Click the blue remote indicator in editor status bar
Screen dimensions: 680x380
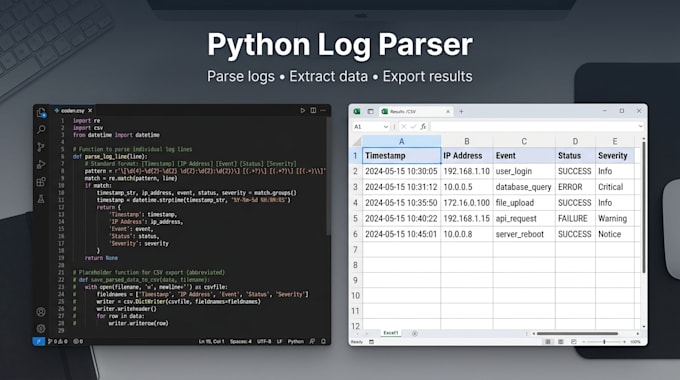(x=39, y=341)
